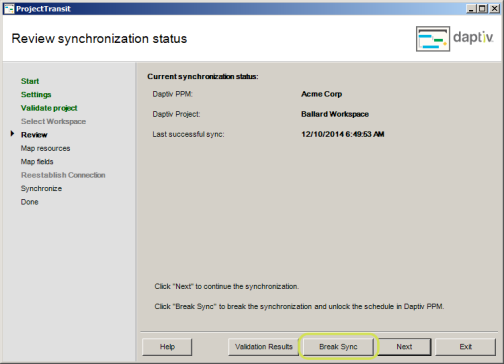Image resolution: width=504 pixels, height=364 pixels.
Task: Open the Validate project step
Action: point(49,108)
